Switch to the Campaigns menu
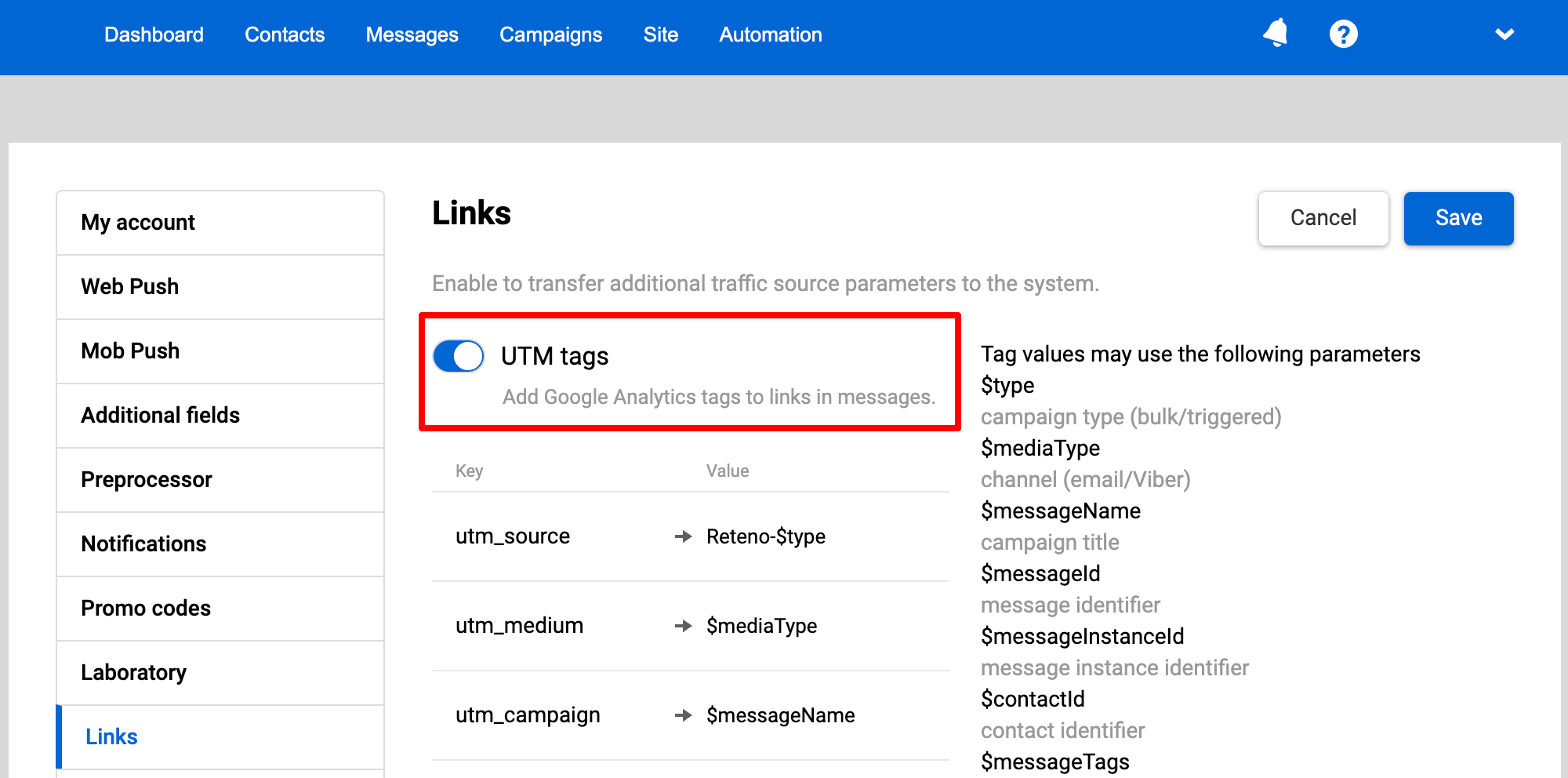Image resolution: width=1568 pixels, height=778 pixels. [550, 35]
